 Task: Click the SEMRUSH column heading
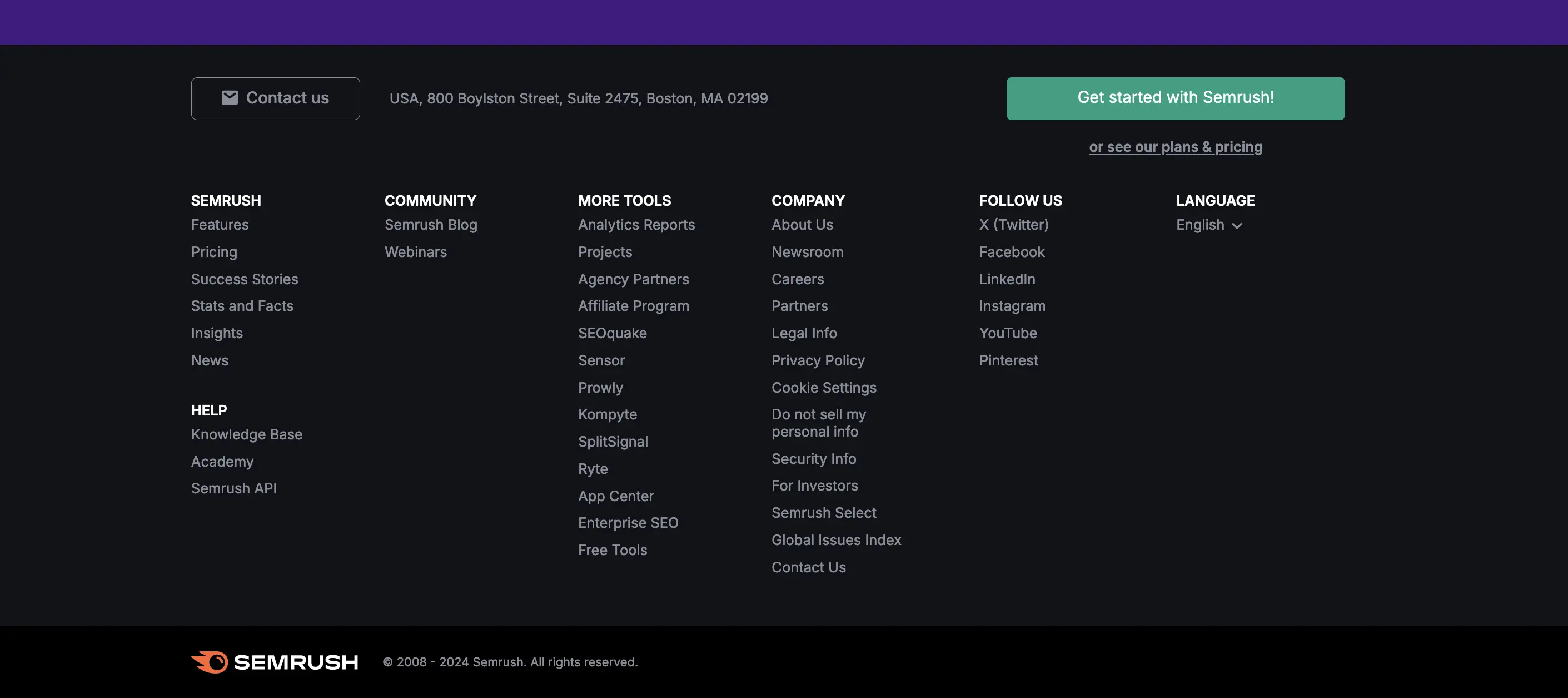[x=226, y=200]
